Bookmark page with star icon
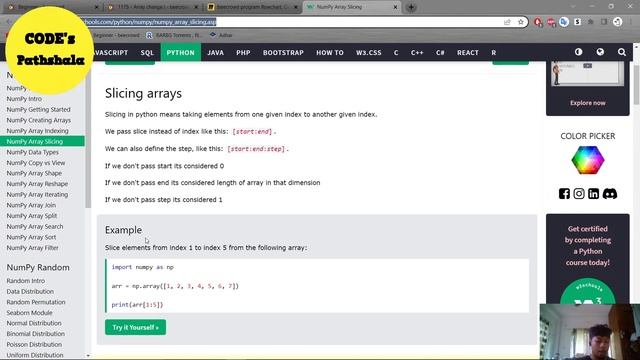The width and height of the screenshot is (640, 360). click(520, 22)
